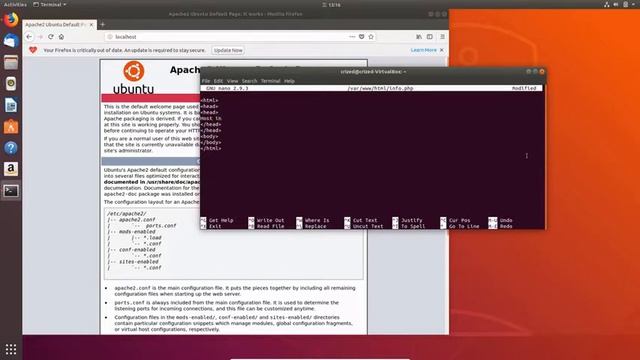
Task: Click the </html> line in nano
Action: (211, 149)
